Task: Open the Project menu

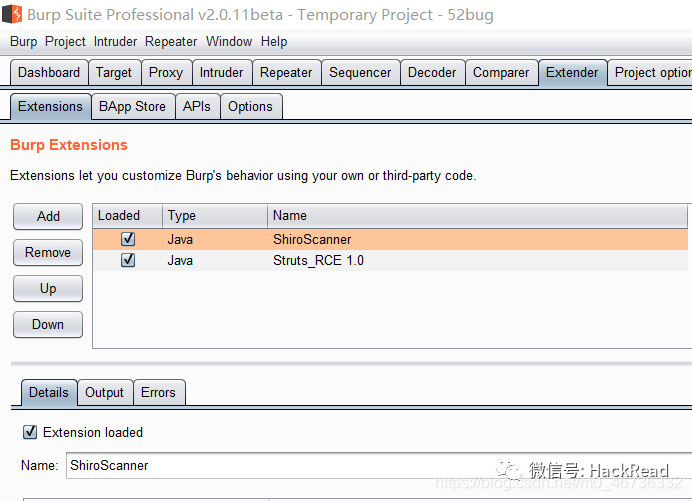Action: [65, 41]
